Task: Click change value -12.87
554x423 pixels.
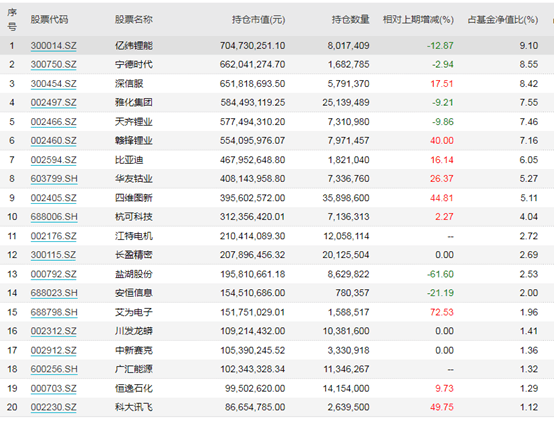Action: pos(440,46)
